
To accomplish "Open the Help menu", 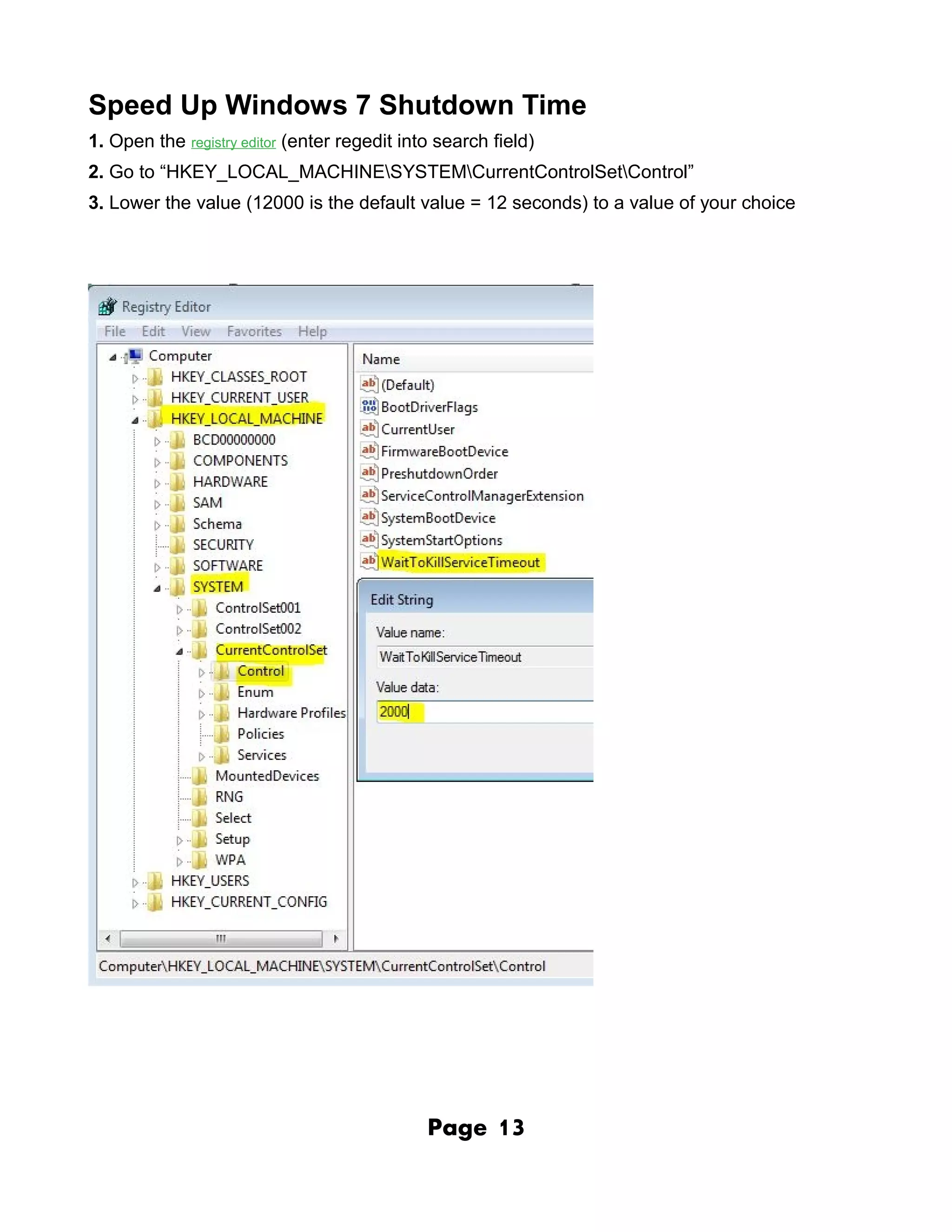I will [x=312, y=331].
